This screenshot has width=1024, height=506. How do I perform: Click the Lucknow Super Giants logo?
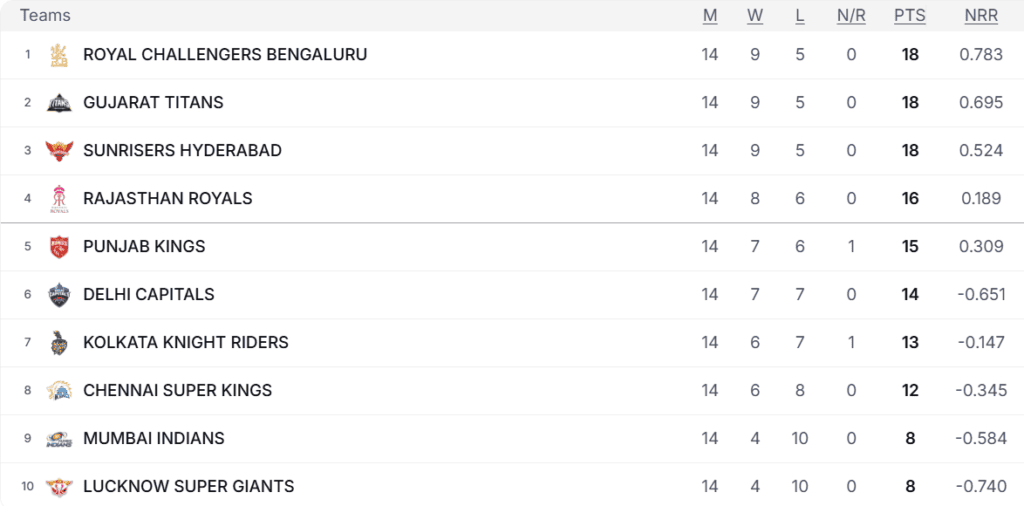pos(59,487)
